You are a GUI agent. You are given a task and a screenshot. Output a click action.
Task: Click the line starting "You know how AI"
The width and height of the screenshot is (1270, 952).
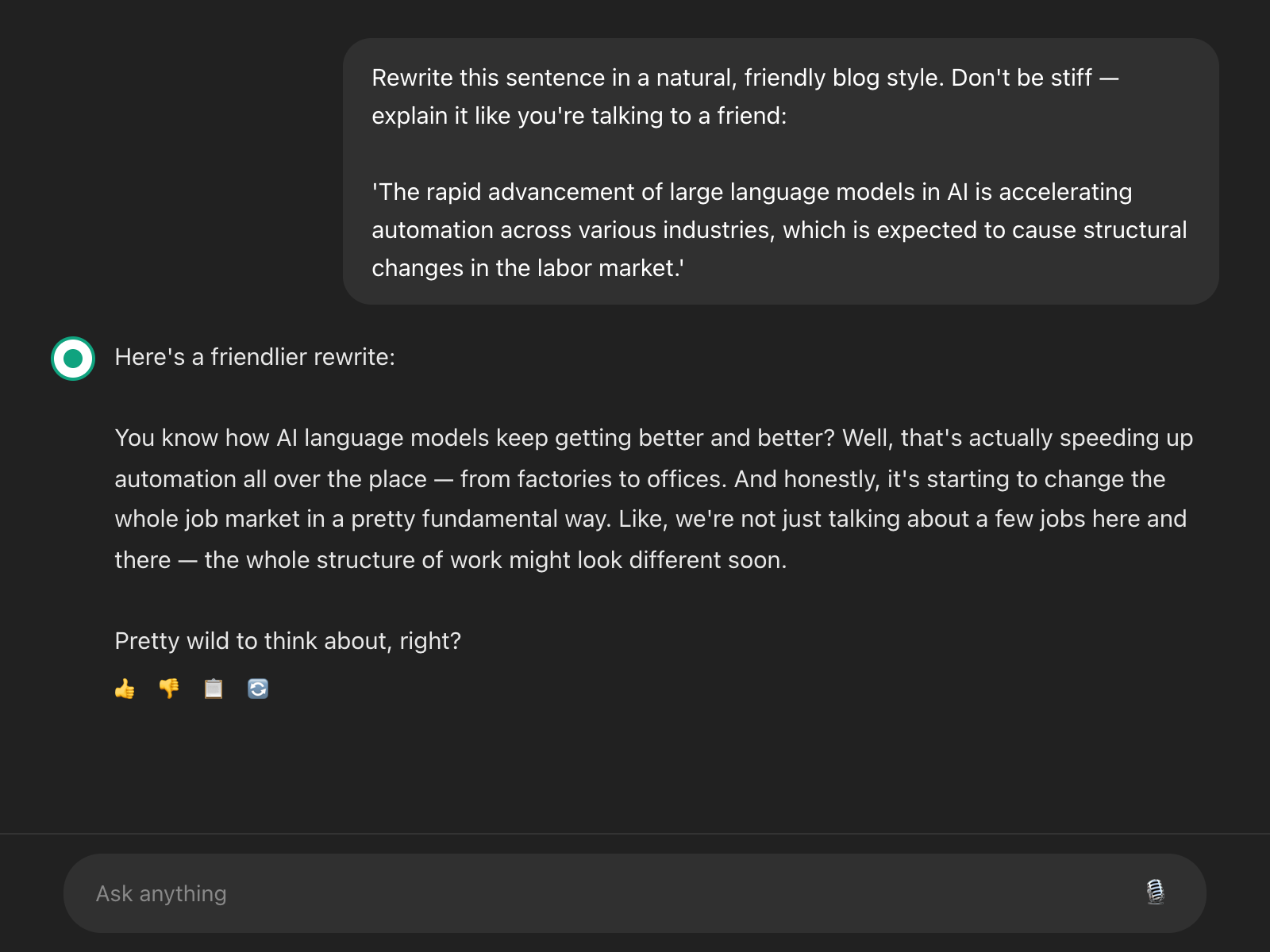pos(653,438)
